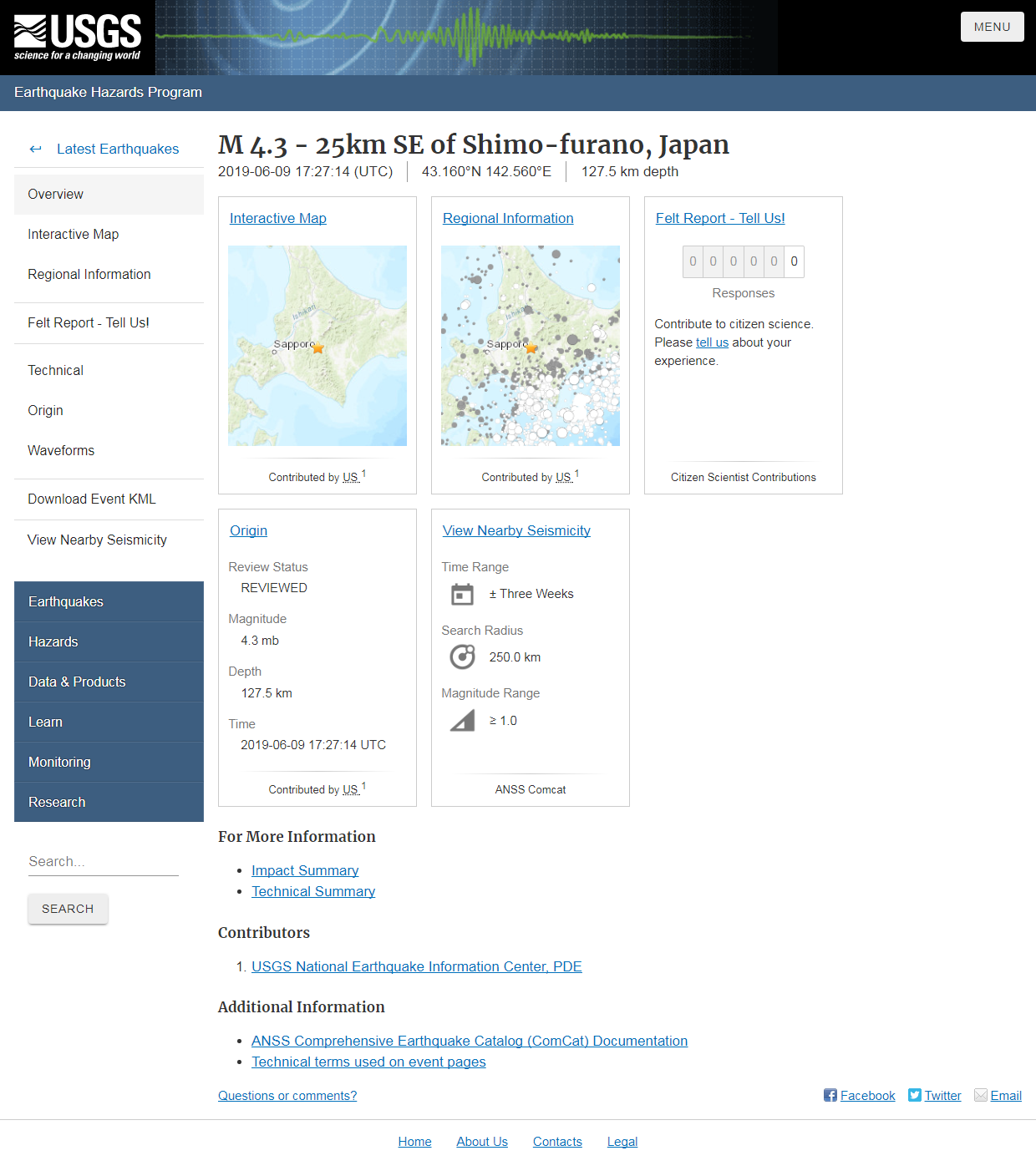Share the page via the Twitter icon
The width and height of the screenshot is (1036, 1176).
[916, 1095]
